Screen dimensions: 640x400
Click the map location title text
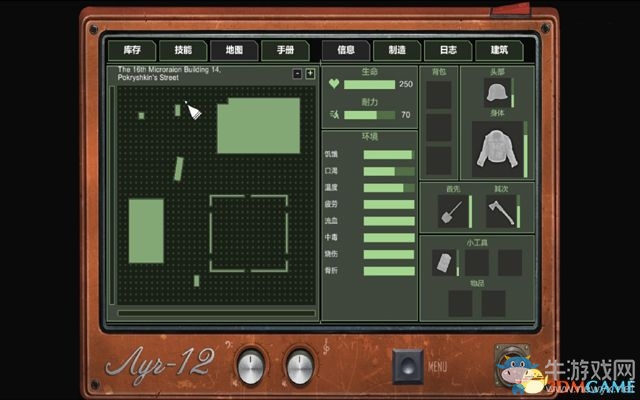pyautogui.click(x=169, y=73)
